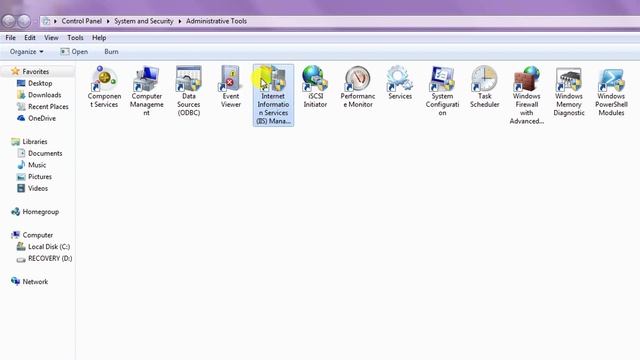Click Control Panel in the address breadcrumb
This screenshot has height=360, width=640.
pos(82,21)
